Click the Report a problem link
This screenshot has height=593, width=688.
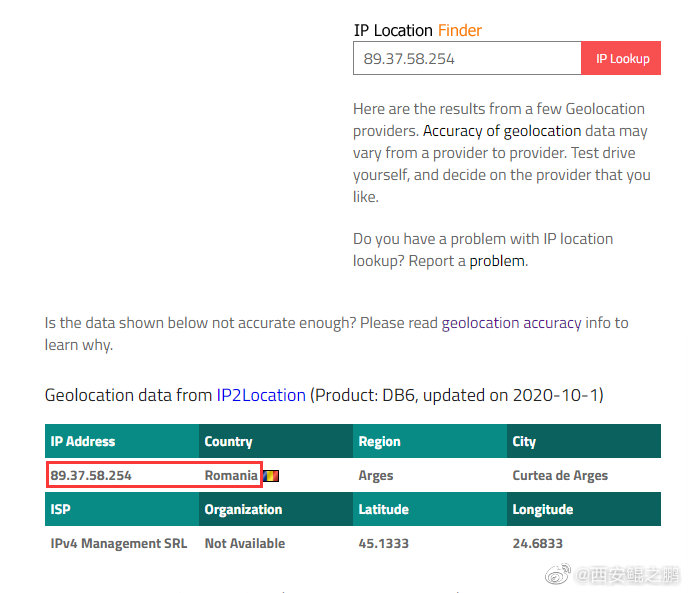coord(497,261)
